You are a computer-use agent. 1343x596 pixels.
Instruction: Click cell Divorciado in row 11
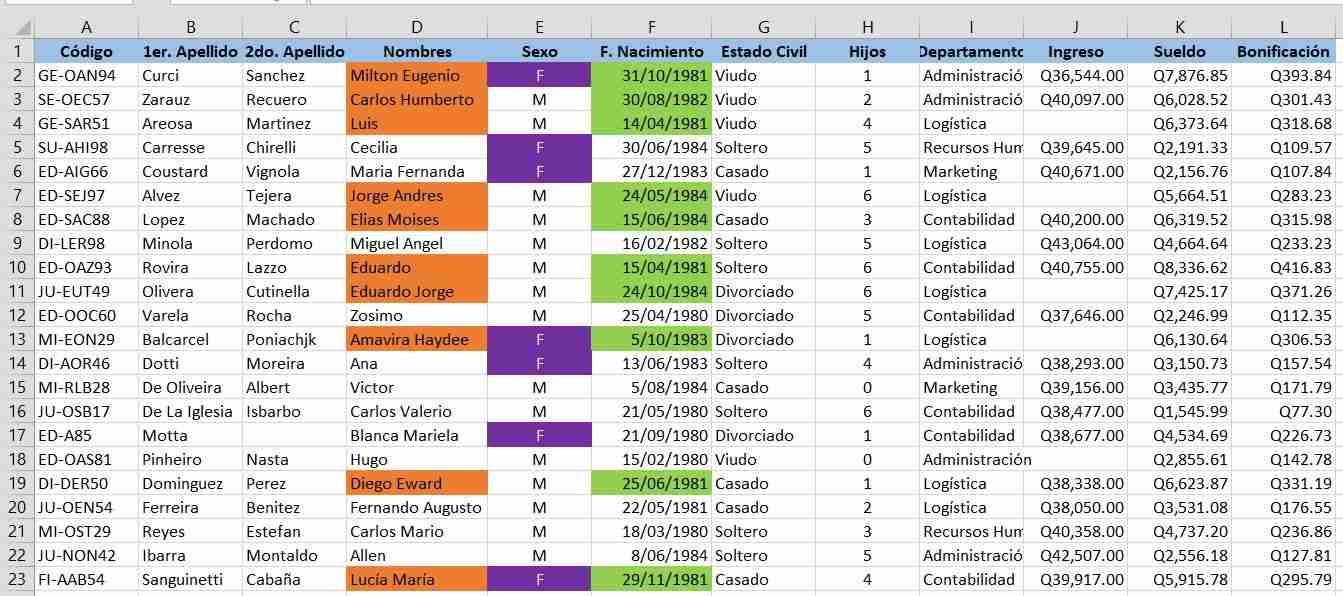(764, 291)
